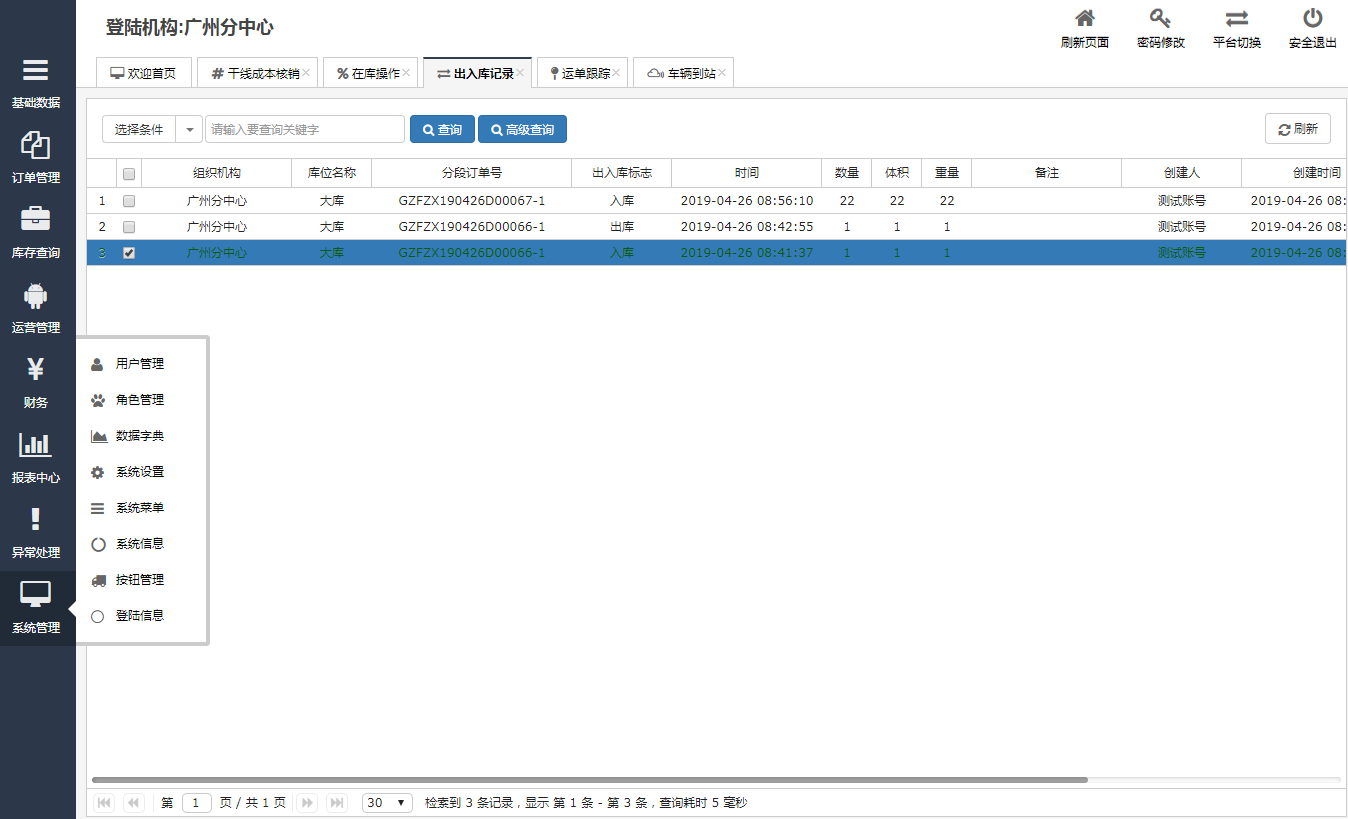Click the search keyword input field
Viewport: 1348px width, 819px height.
tap(305, 130)
